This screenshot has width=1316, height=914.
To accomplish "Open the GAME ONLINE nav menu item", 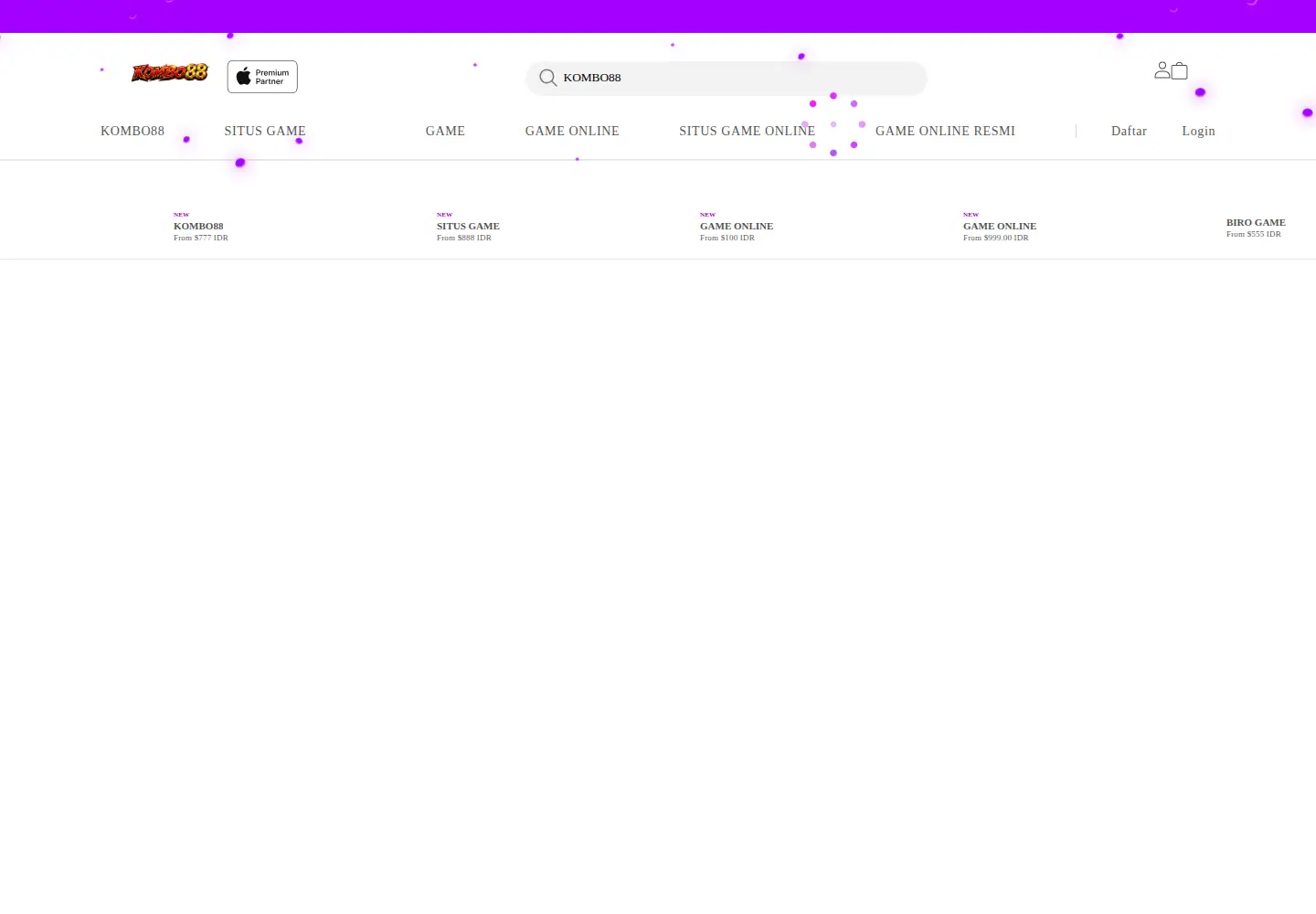I will [572, 131].
